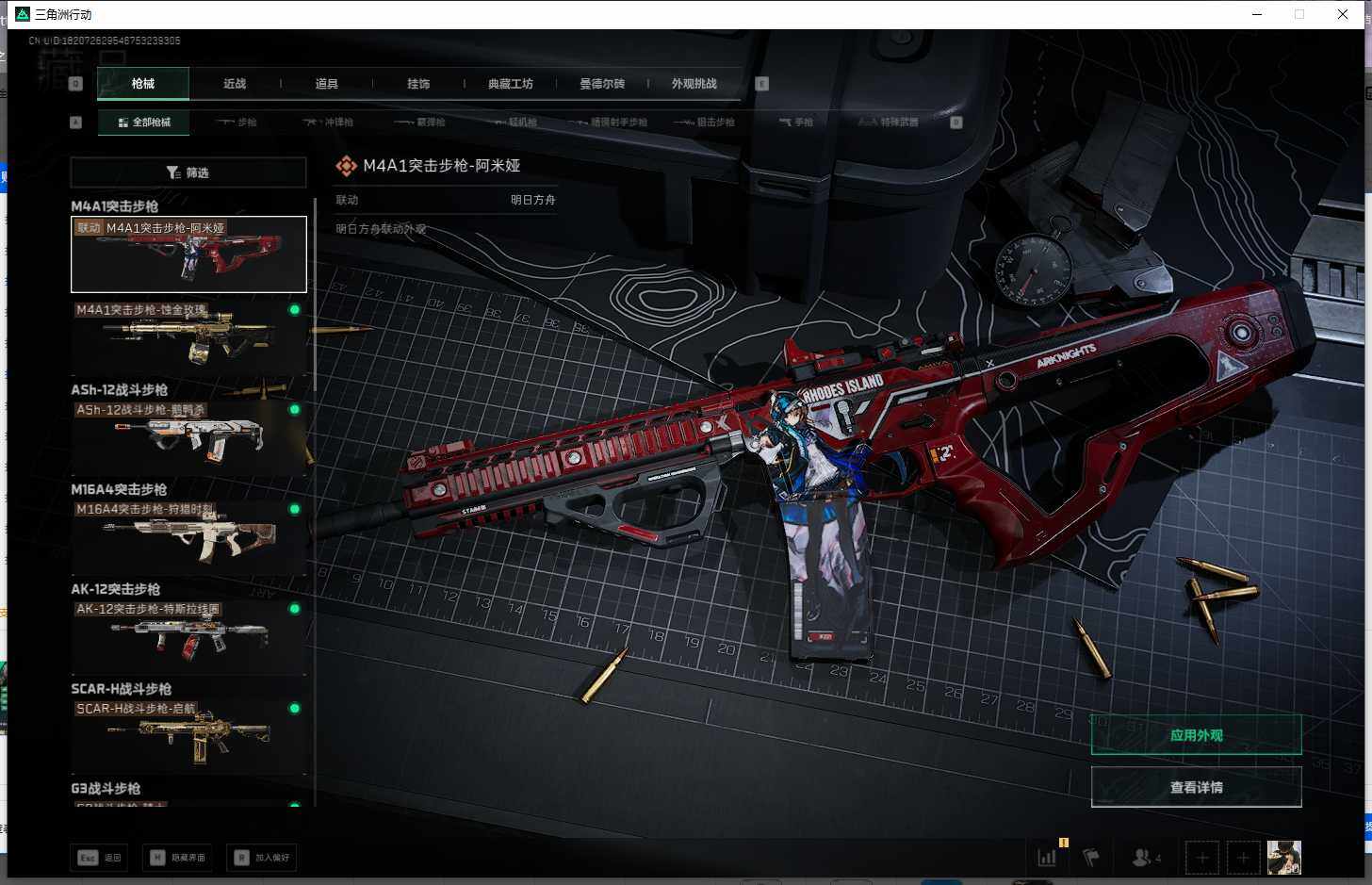Screen dimensions: 1372x885
Task: Click the E next-tab key icon
Action: [x=762, y=84]
